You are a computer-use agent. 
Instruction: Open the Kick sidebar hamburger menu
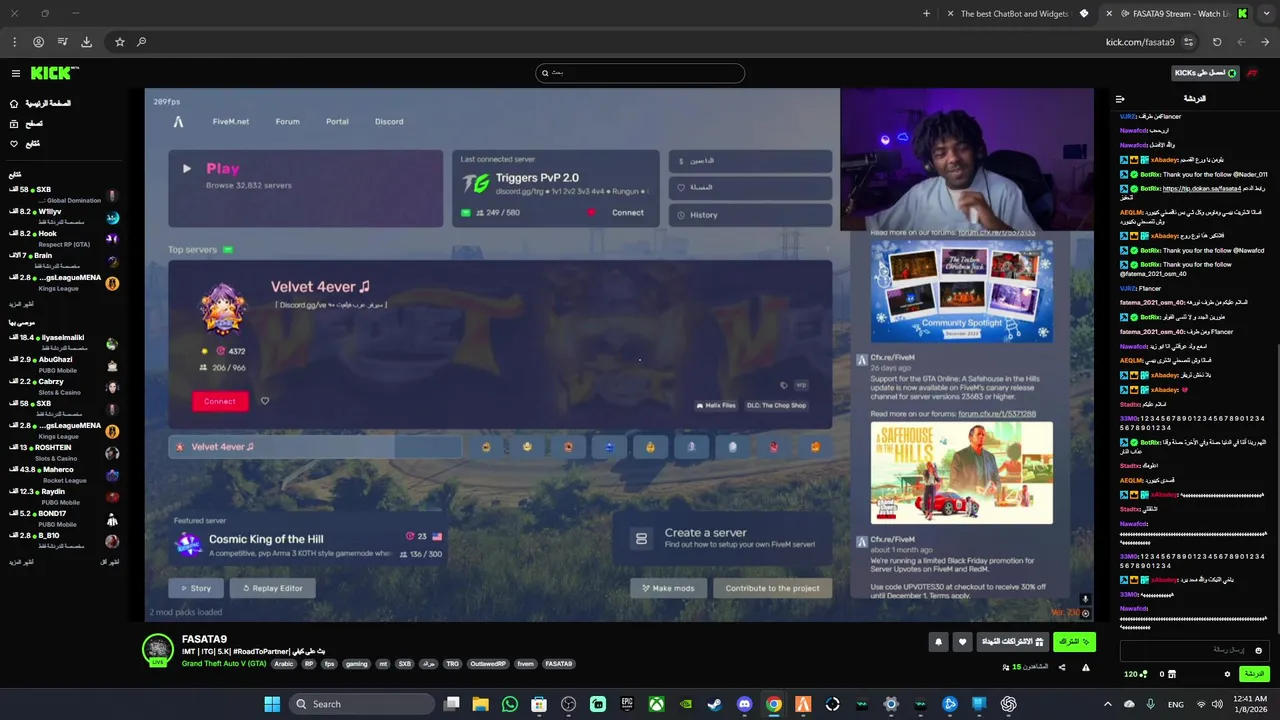tap(15, 73)
